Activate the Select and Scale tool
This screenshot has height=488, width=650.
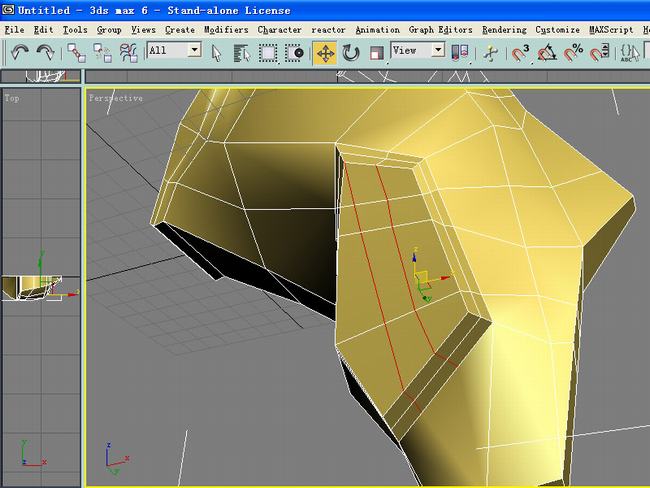376,53
